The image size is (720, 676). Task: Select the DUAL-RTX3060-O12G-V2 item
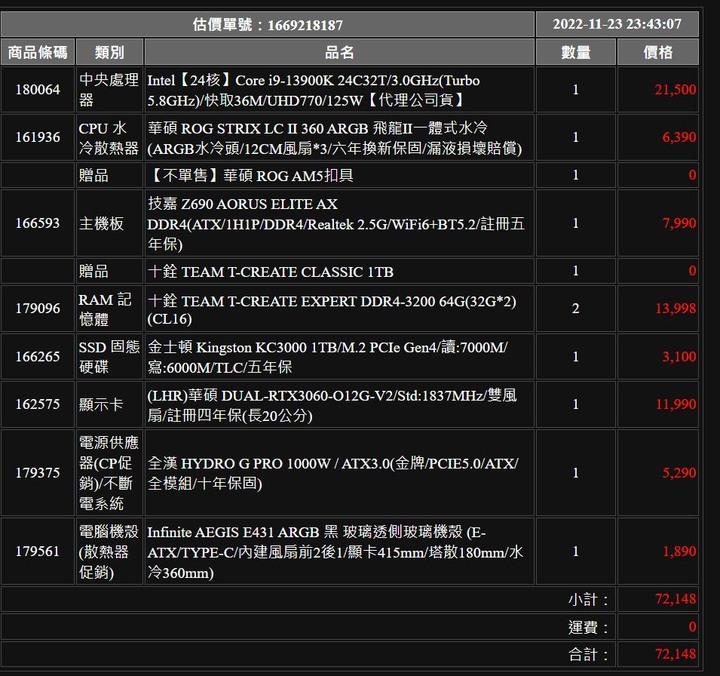(x=339, y=405)
